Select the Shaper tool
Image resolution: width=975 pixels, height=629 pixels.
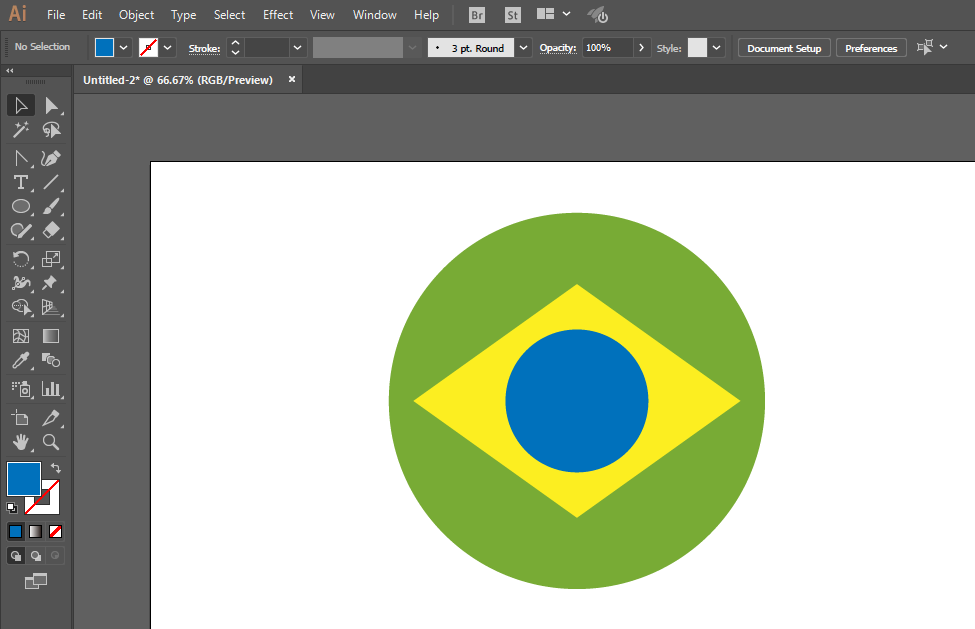[21, 231]
